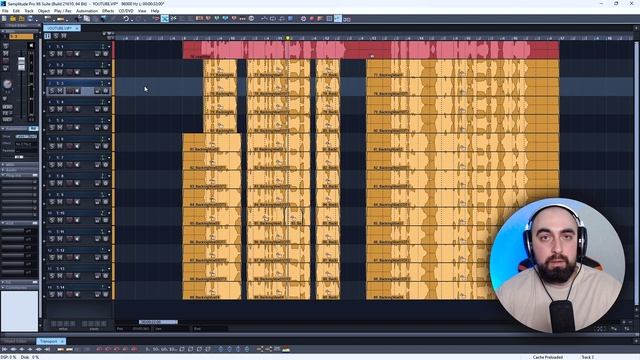
Task: Mute track 1 with its M button
Action: (60, 54)
